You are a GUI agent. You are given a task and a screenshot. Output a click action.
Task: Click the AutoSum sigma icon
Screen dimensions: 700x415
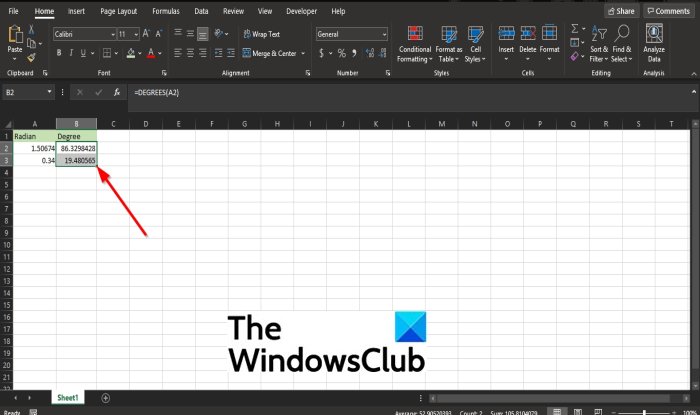(x=575, y=29)
